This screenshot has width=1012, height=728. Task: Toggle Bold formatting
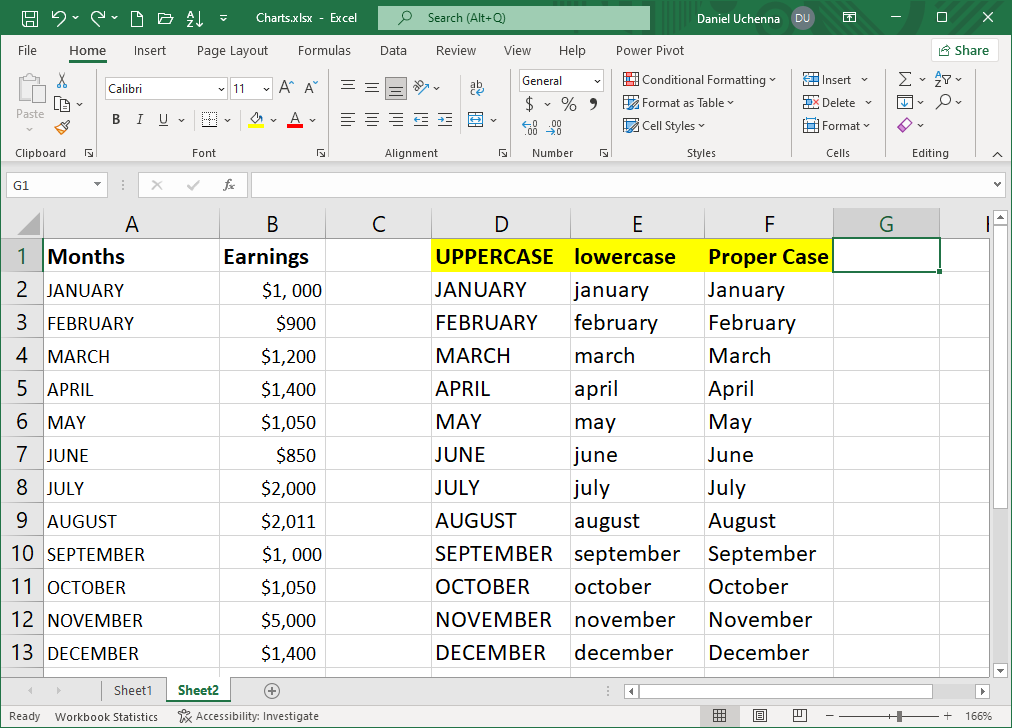(x=116, y=120)
